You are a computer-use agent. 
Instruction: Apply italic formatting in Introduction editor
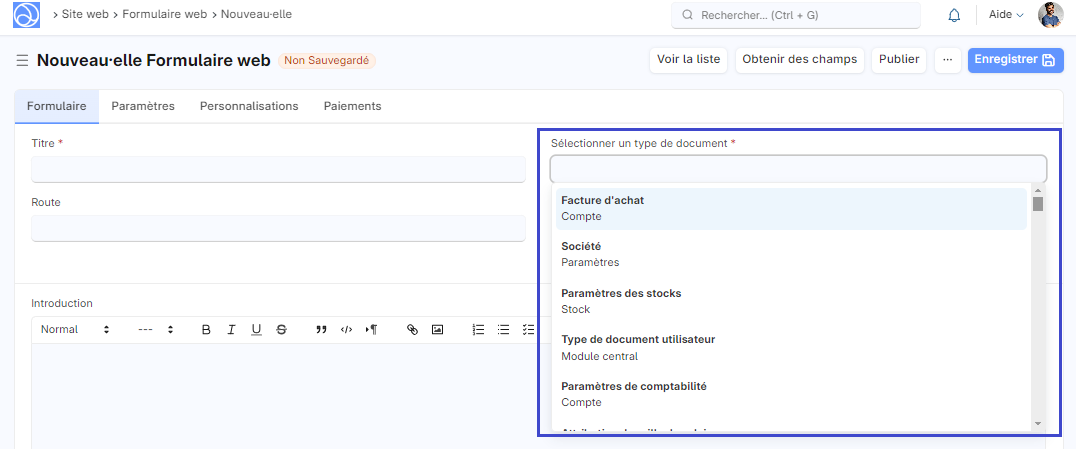click(231, 330)
